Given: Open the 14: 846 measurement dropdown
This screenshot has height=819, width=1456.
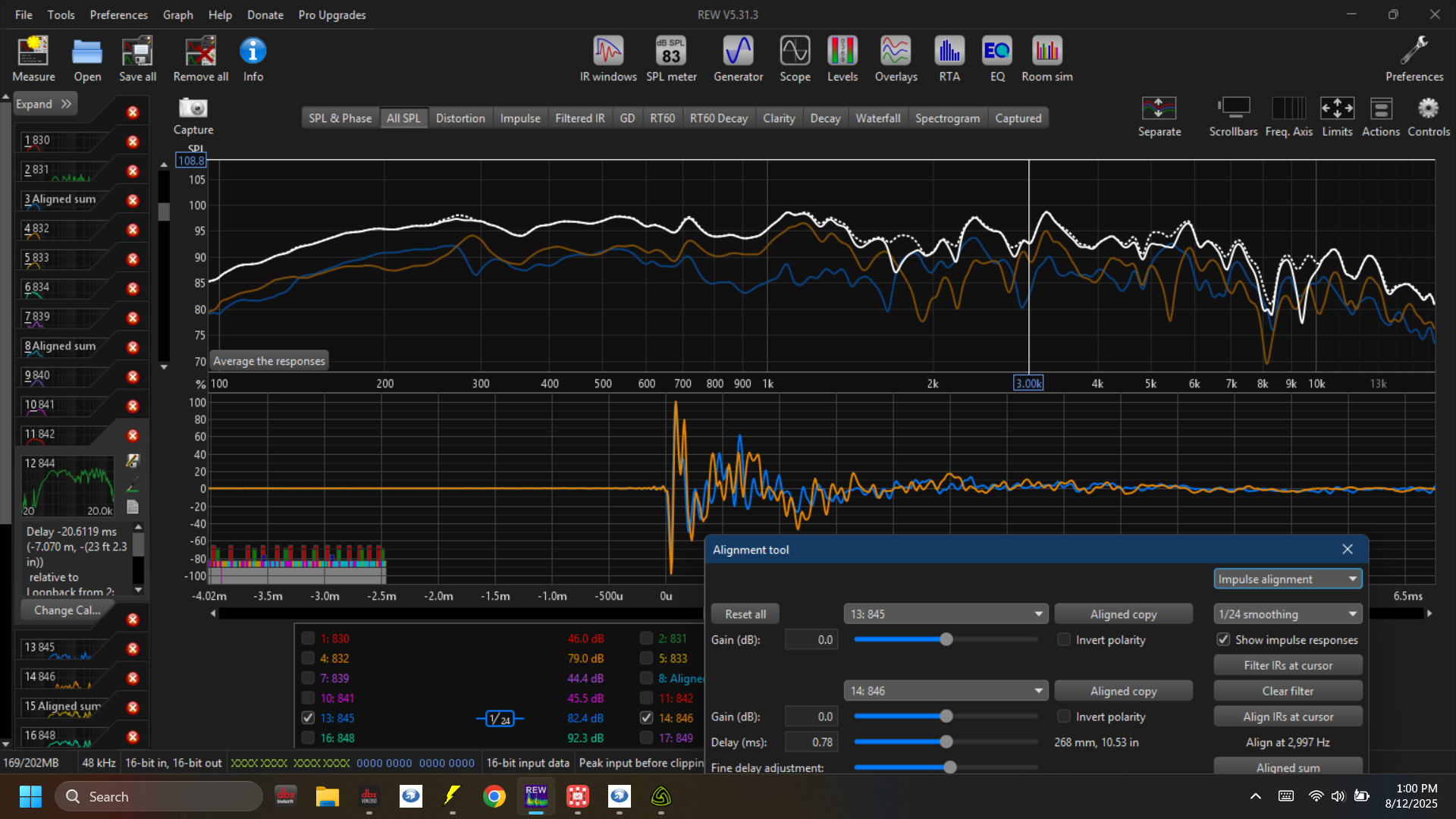Looking at the screenshot, I should pos(945,691).
